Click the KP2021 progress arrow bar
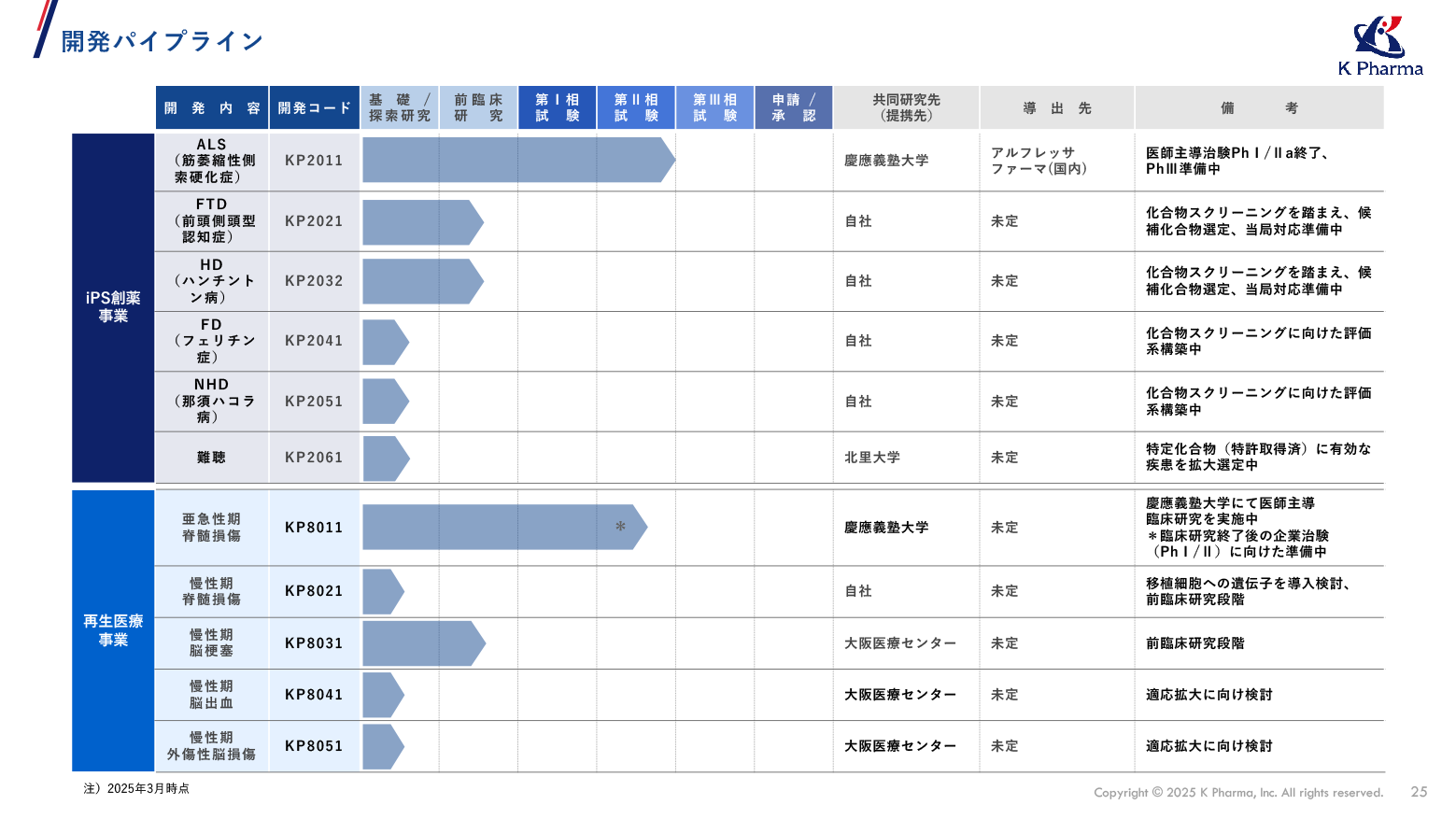 (x=423, y=222)
